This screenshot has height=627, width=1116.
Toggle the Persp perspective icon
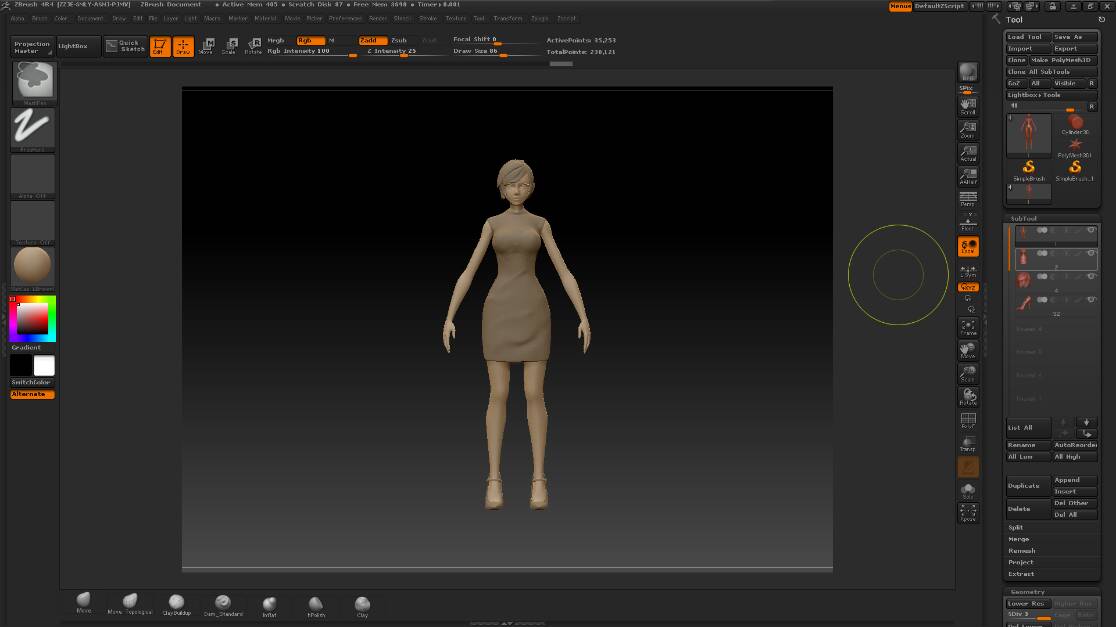coord(968,198)
